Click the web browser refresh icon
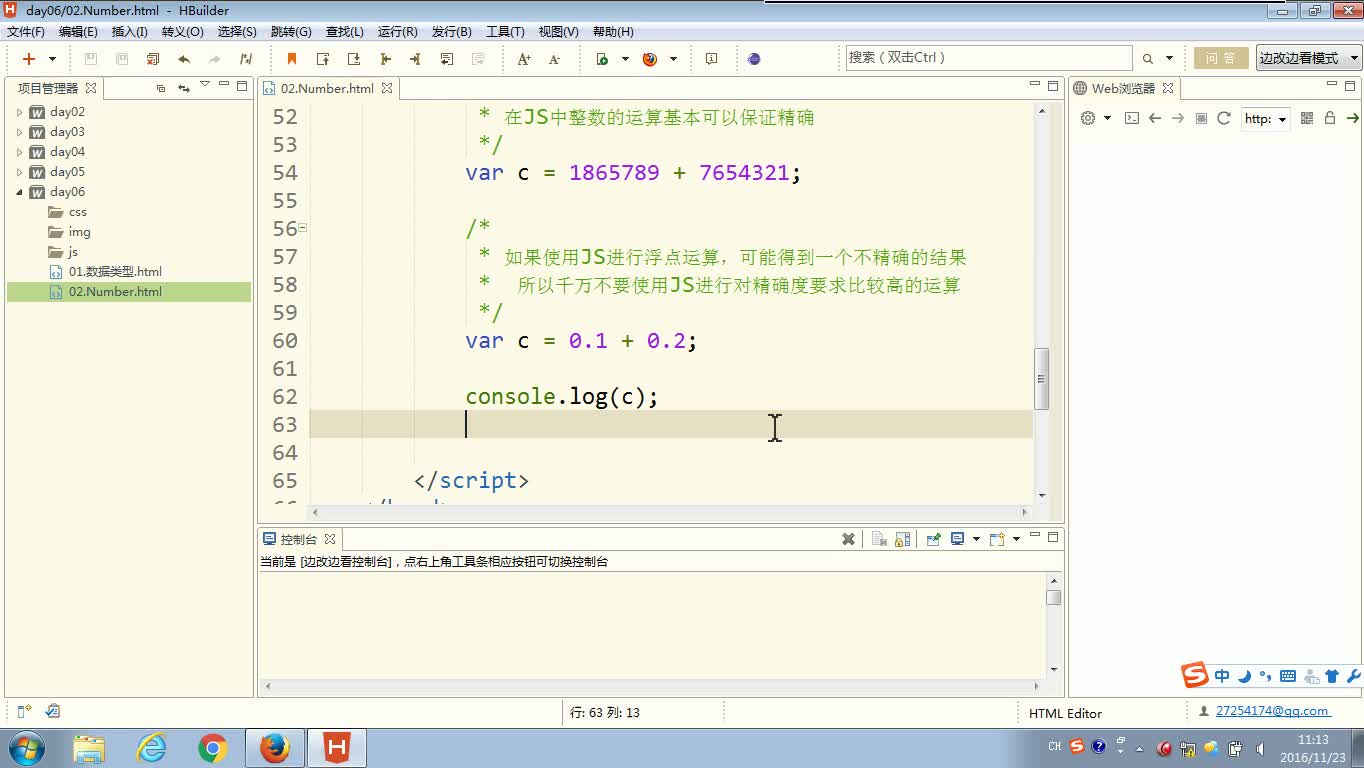This screenshot has height=768, width=1364. 1224,118
